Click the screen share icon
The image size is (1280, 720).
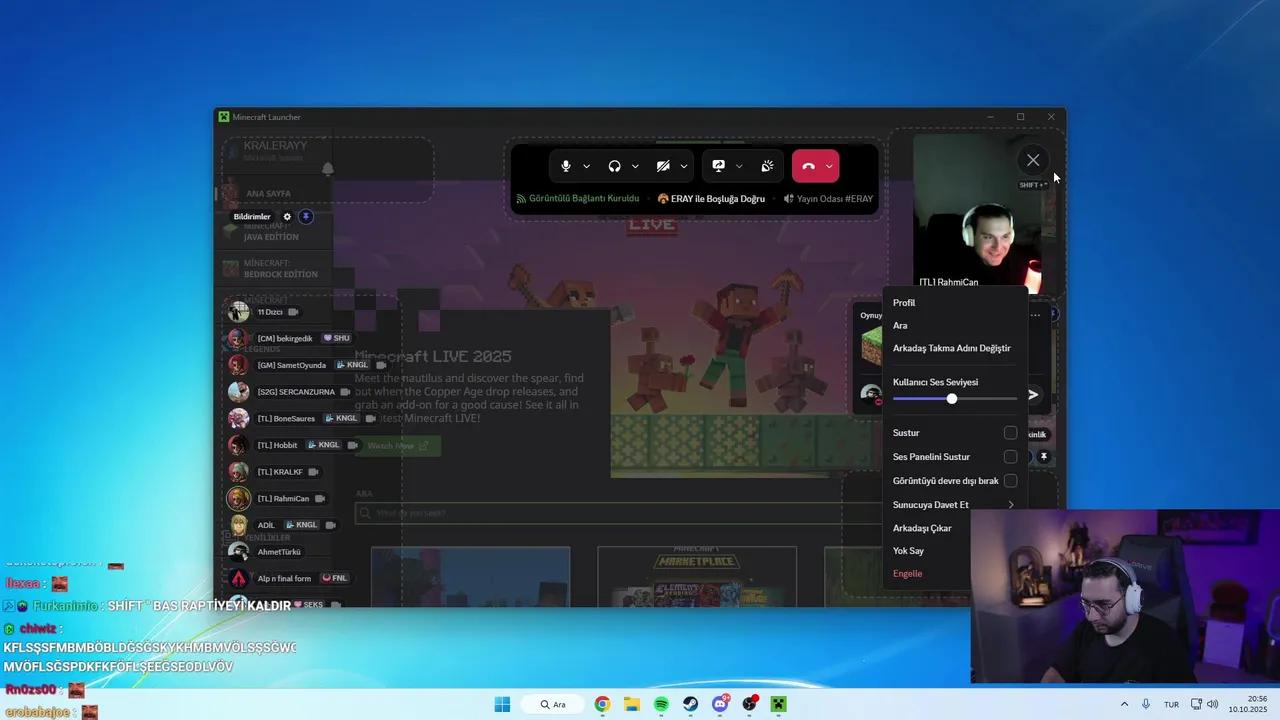[718, 166]
